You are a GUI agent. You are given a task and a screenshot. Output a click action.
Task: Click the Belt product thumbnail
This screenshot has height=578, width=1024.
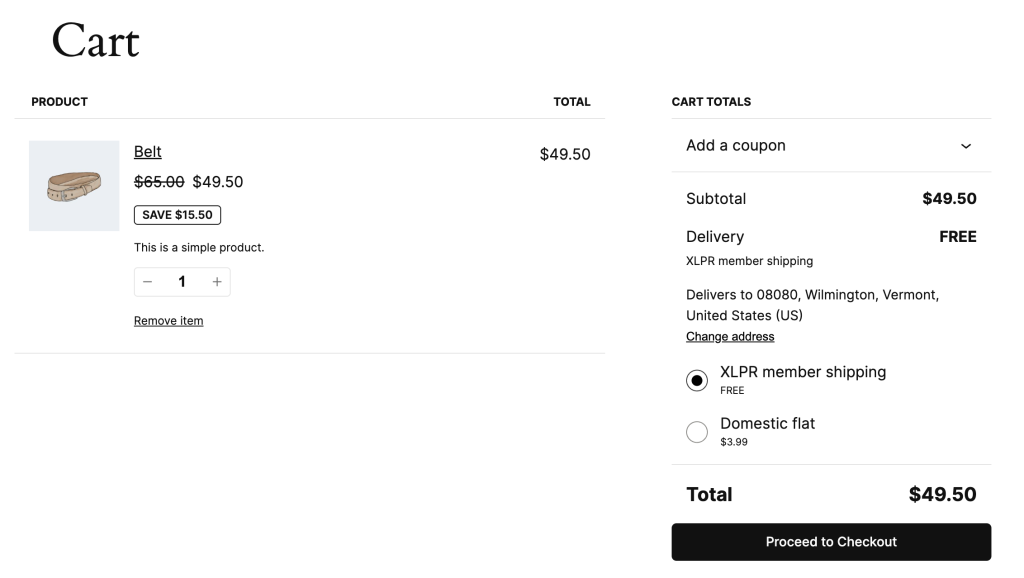click(74, 186)
